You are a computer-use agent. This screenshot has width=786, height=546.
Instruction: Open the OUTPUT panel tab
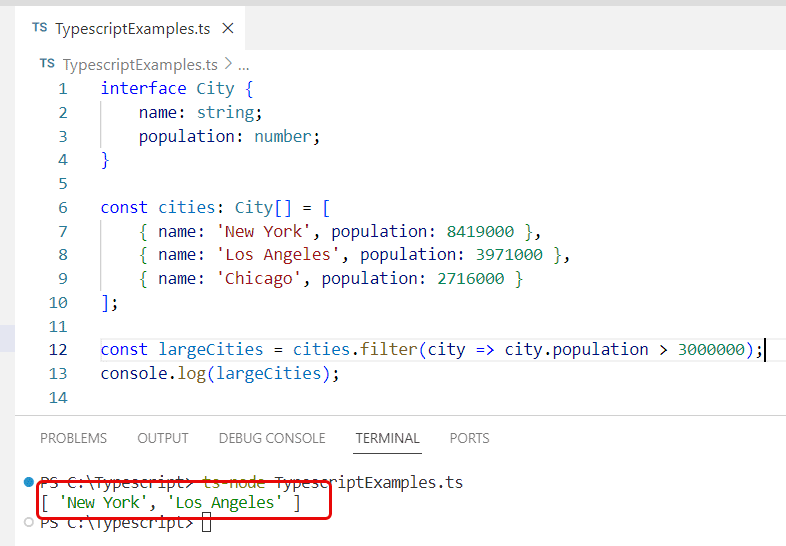163,438
